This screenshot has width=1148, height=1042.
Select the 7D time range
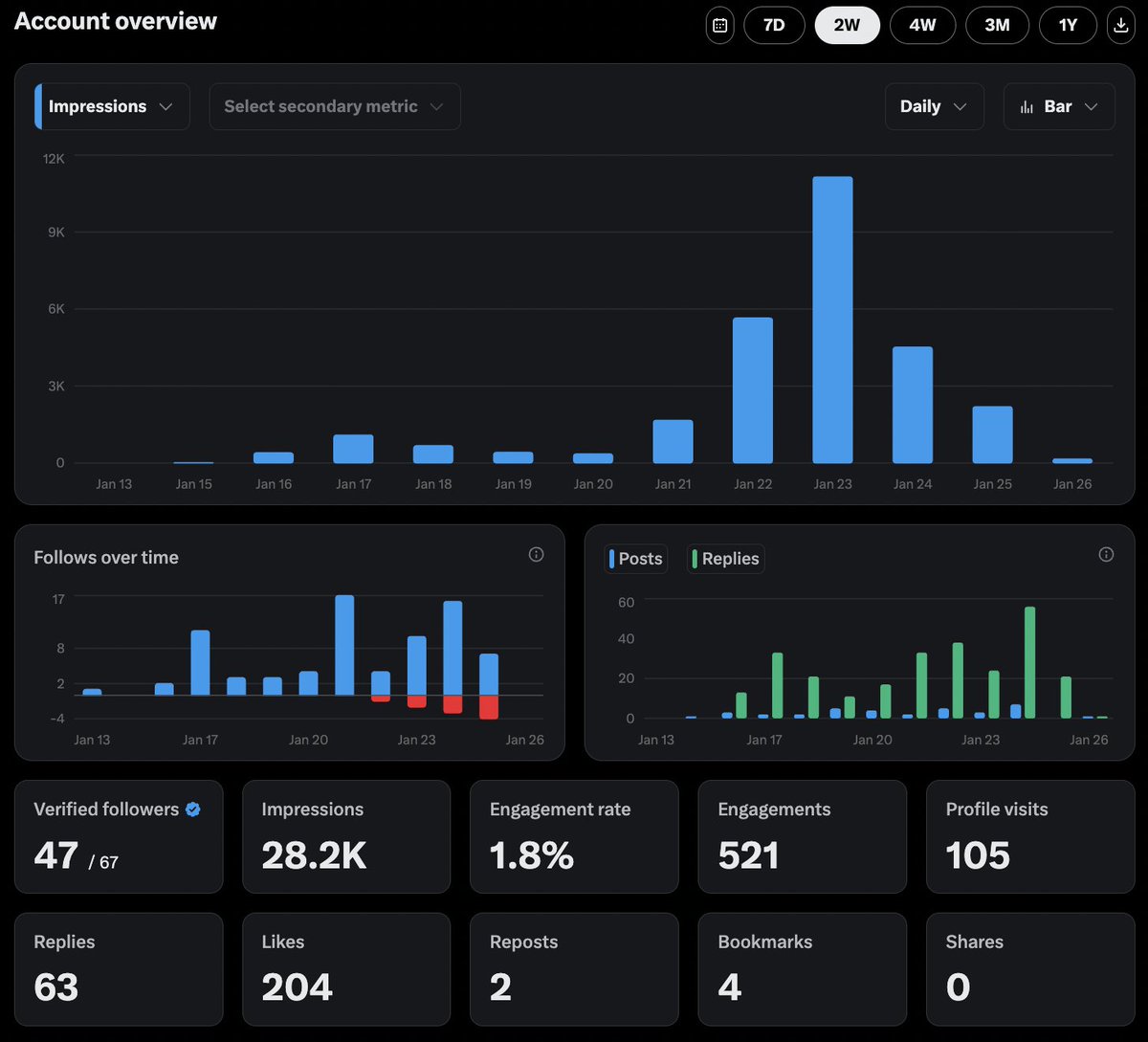point(774,25)
